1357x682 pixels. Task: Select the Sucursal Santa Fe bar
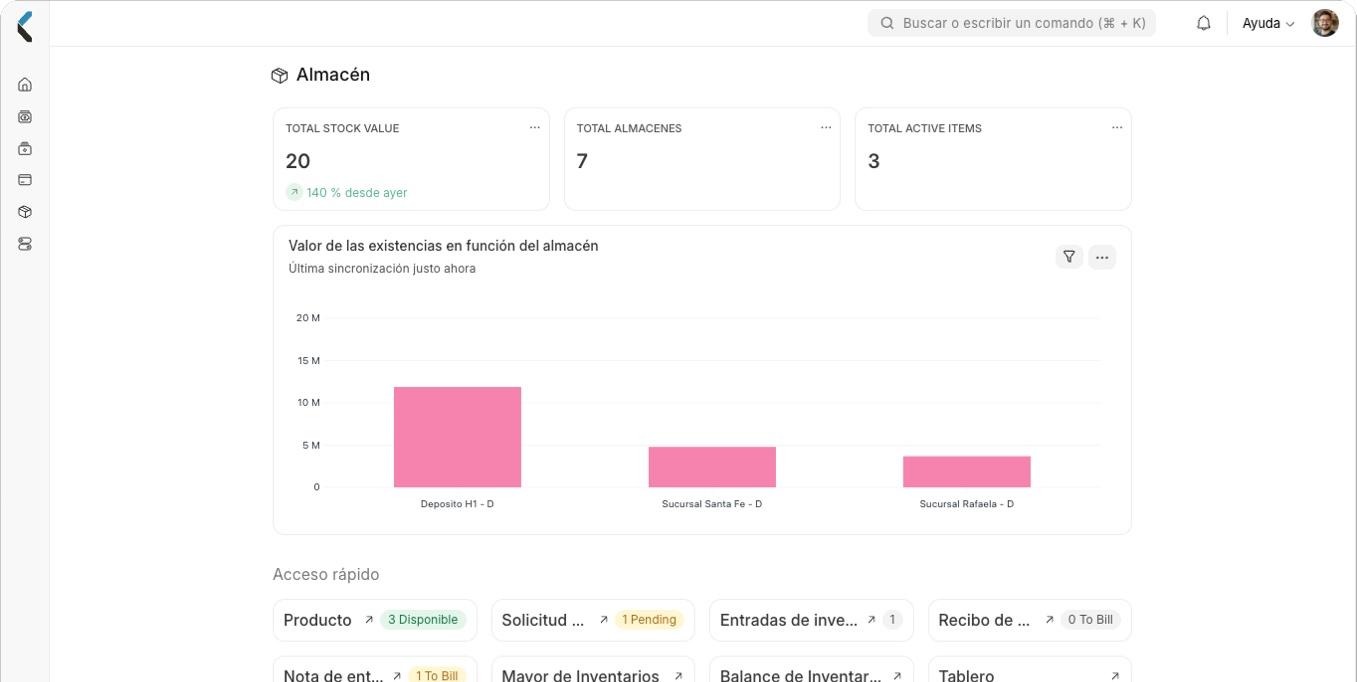(712, 467)
